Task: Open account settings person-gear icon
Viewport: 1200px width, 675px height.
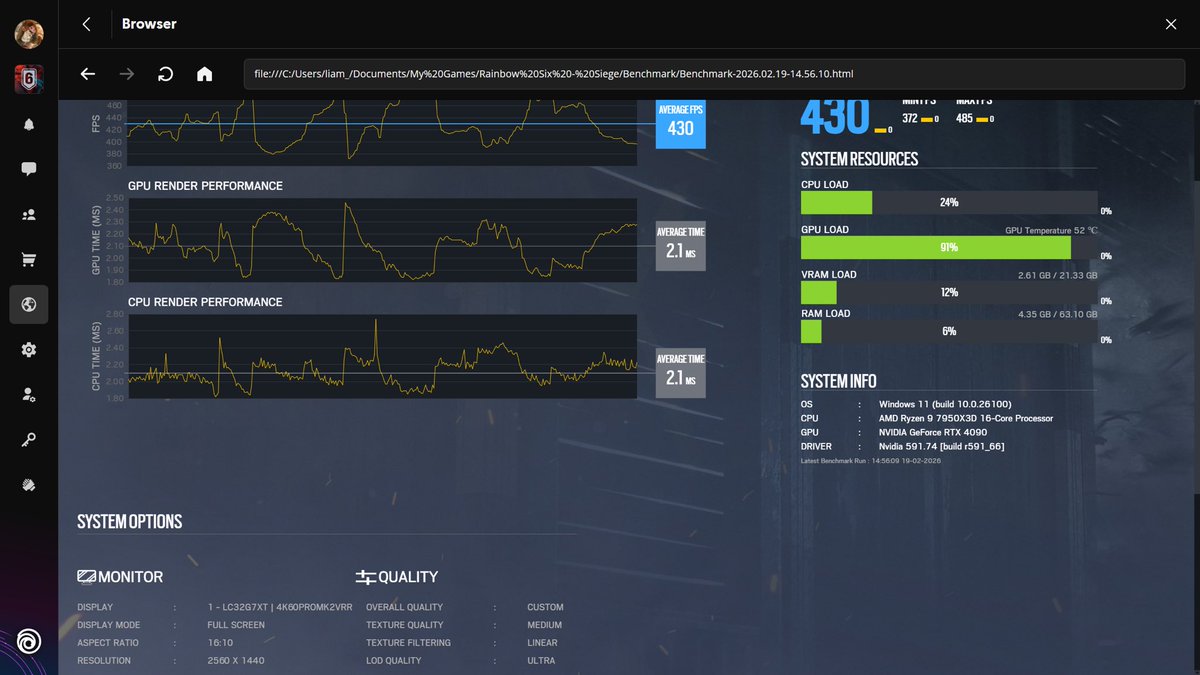Action: click(x=28, y=395)
